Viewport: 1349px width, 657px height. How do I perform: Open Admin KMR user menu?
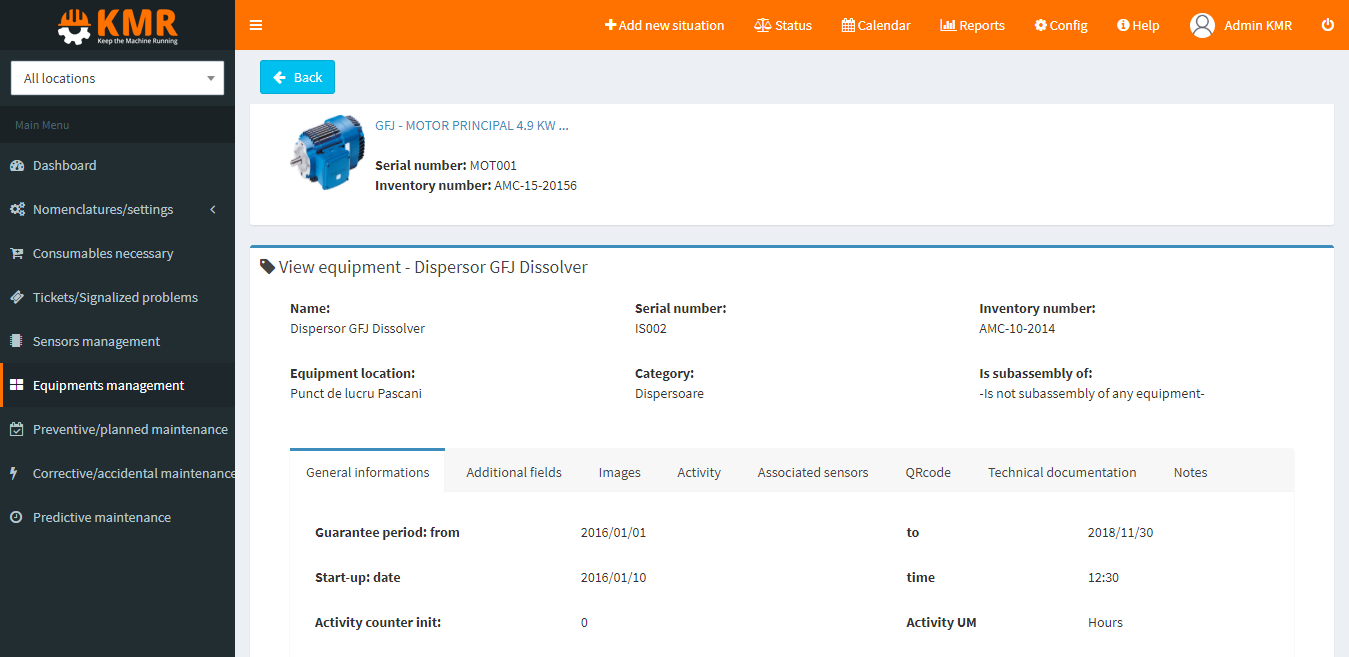click(x=1241, y=25)
